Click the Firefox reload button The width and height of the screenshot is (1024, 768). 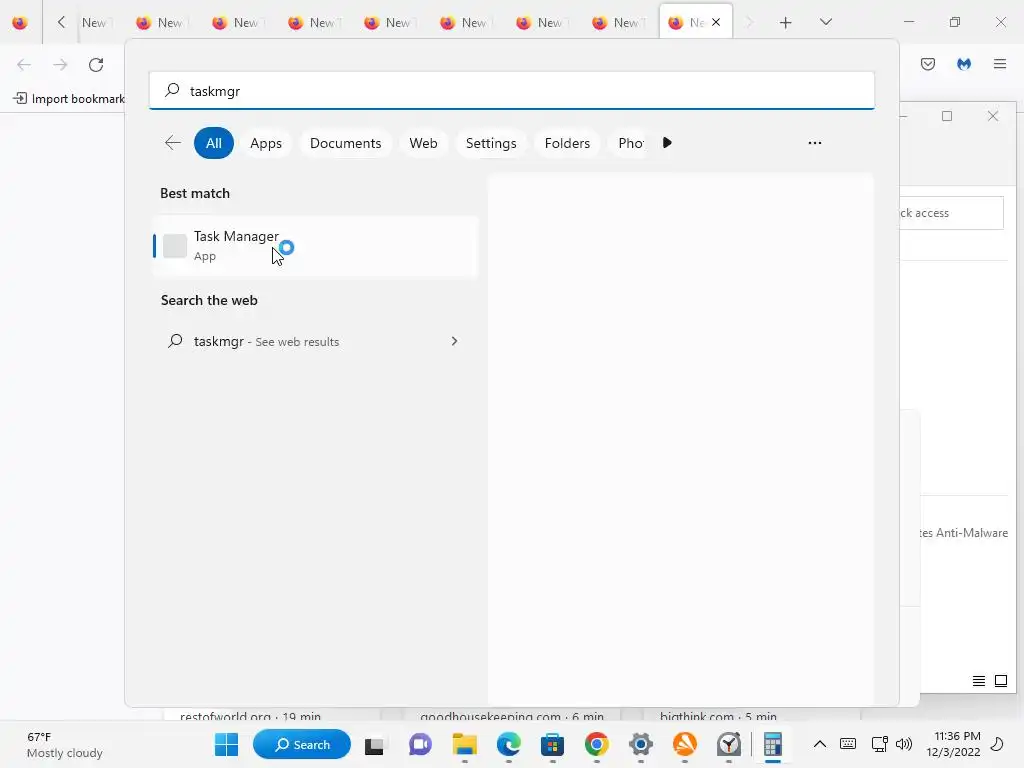[96, 64]
